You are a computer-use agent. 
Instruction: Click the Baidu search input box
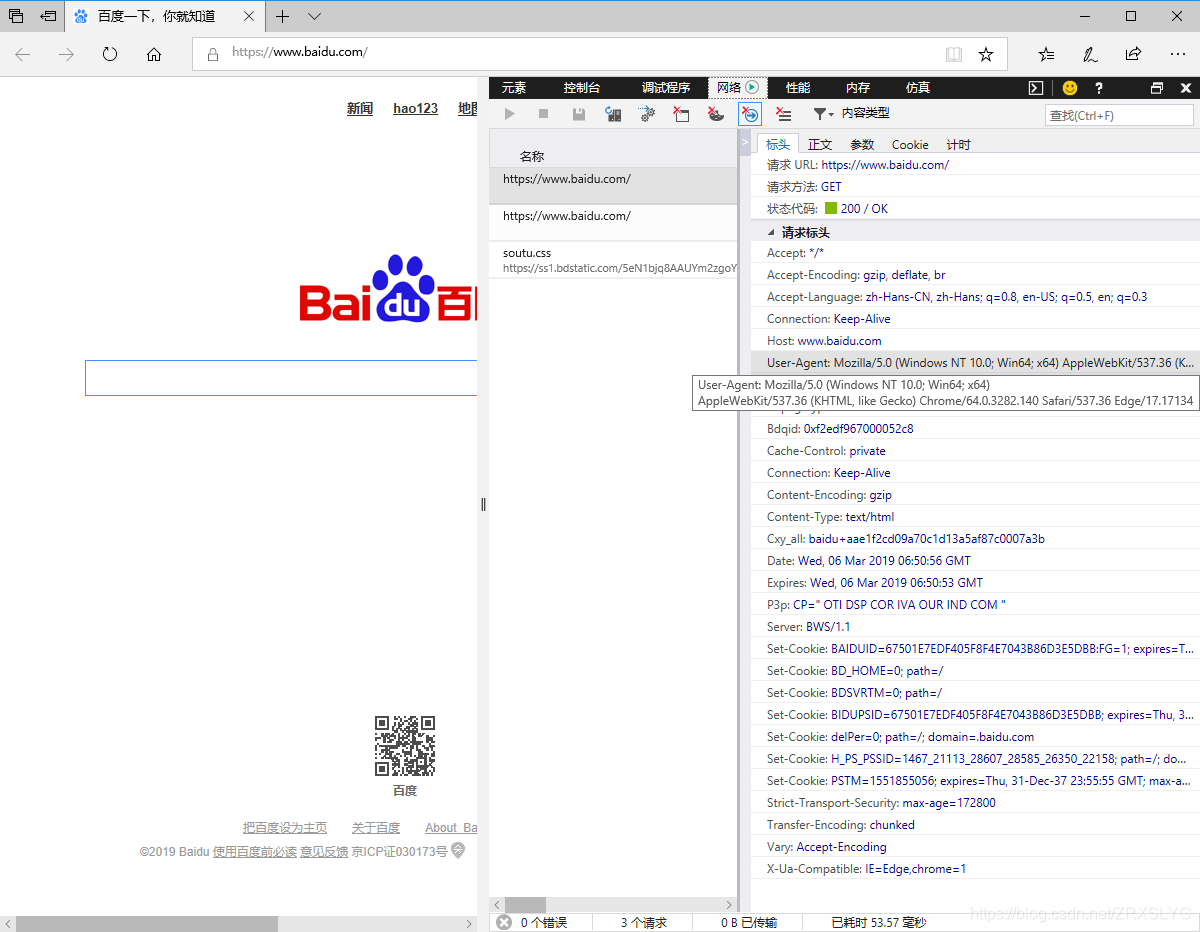281,378
